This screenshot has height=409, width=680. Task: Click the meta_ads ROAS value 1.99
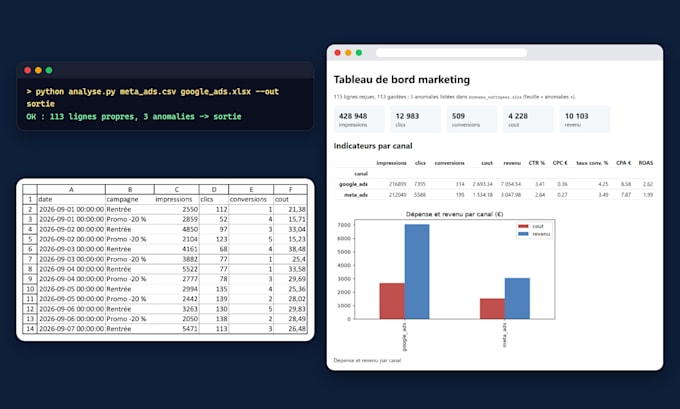(648, 195)
